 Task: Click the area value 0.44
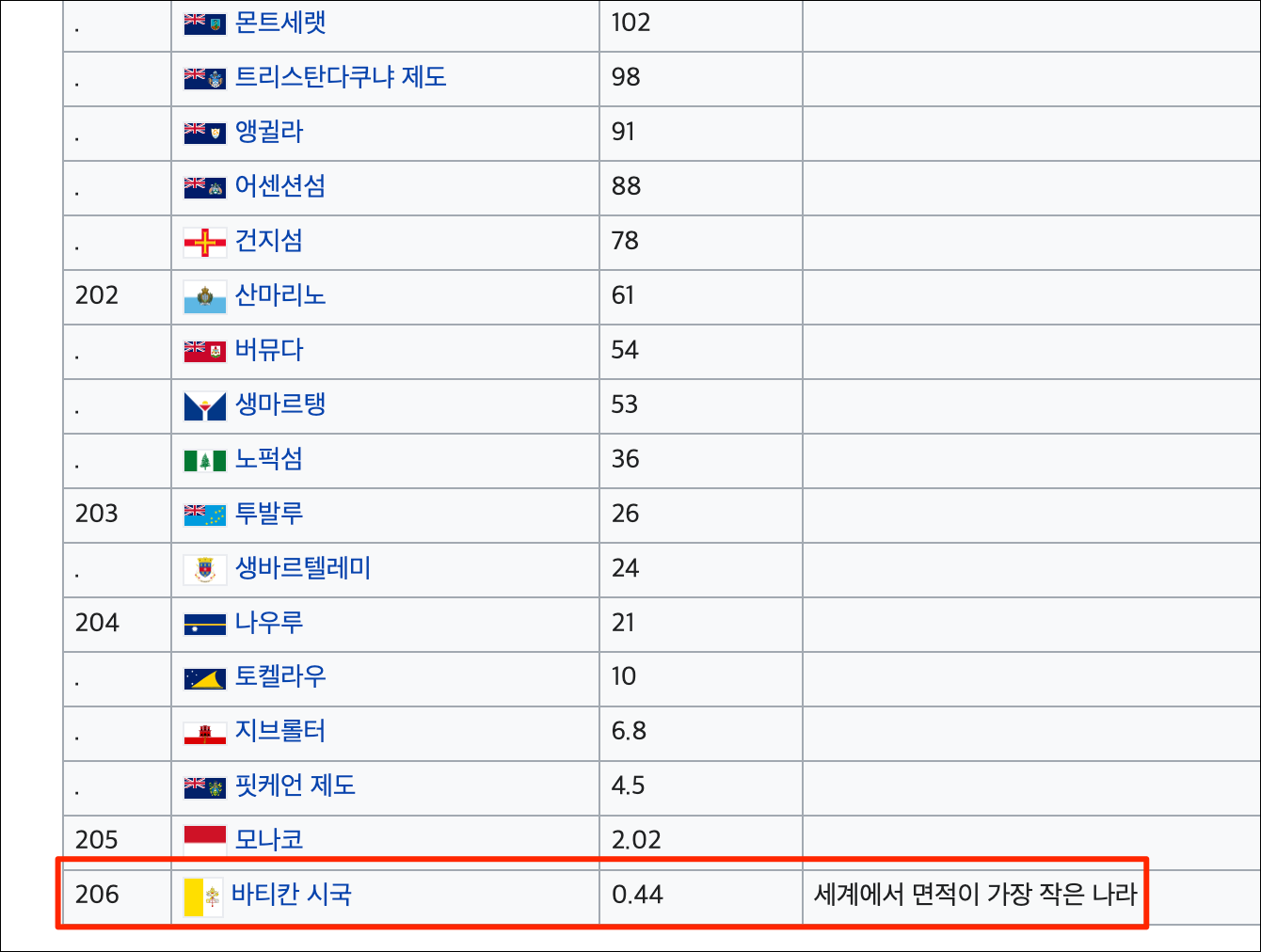[637, 895]
